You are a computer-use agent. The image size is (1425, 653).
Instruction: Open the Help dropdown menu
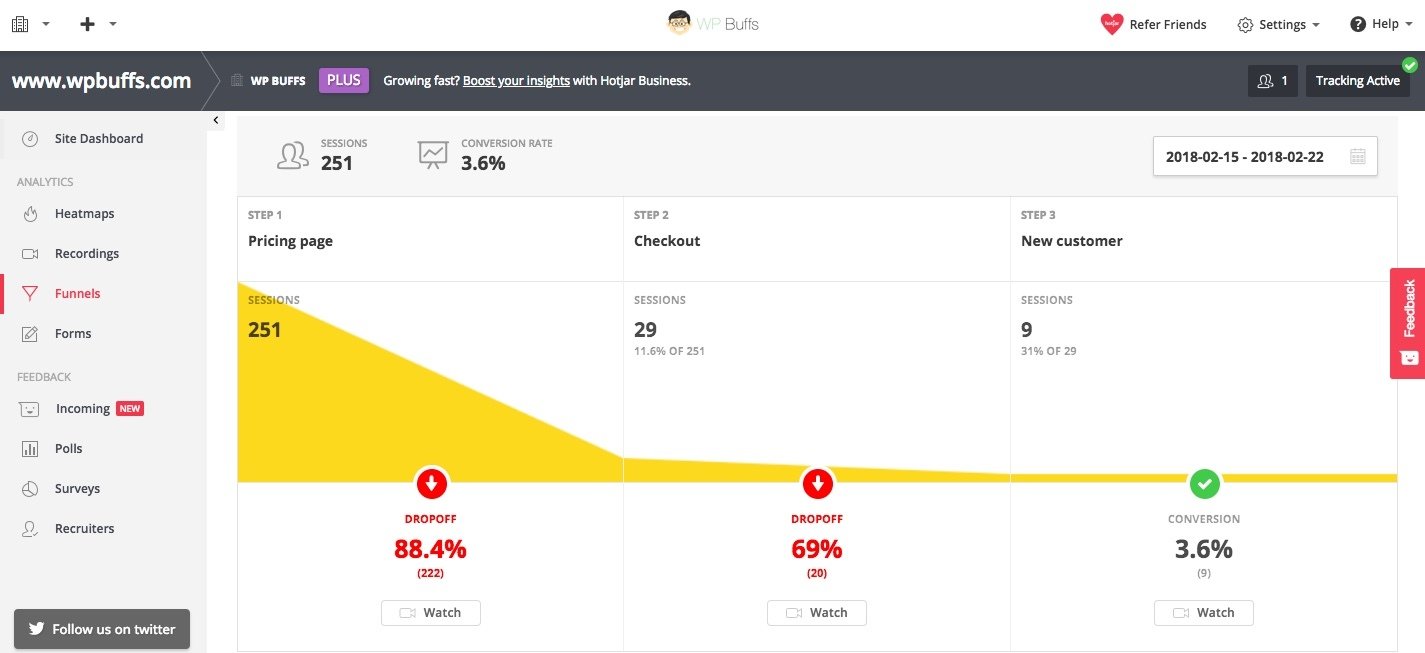(1382, 24)
